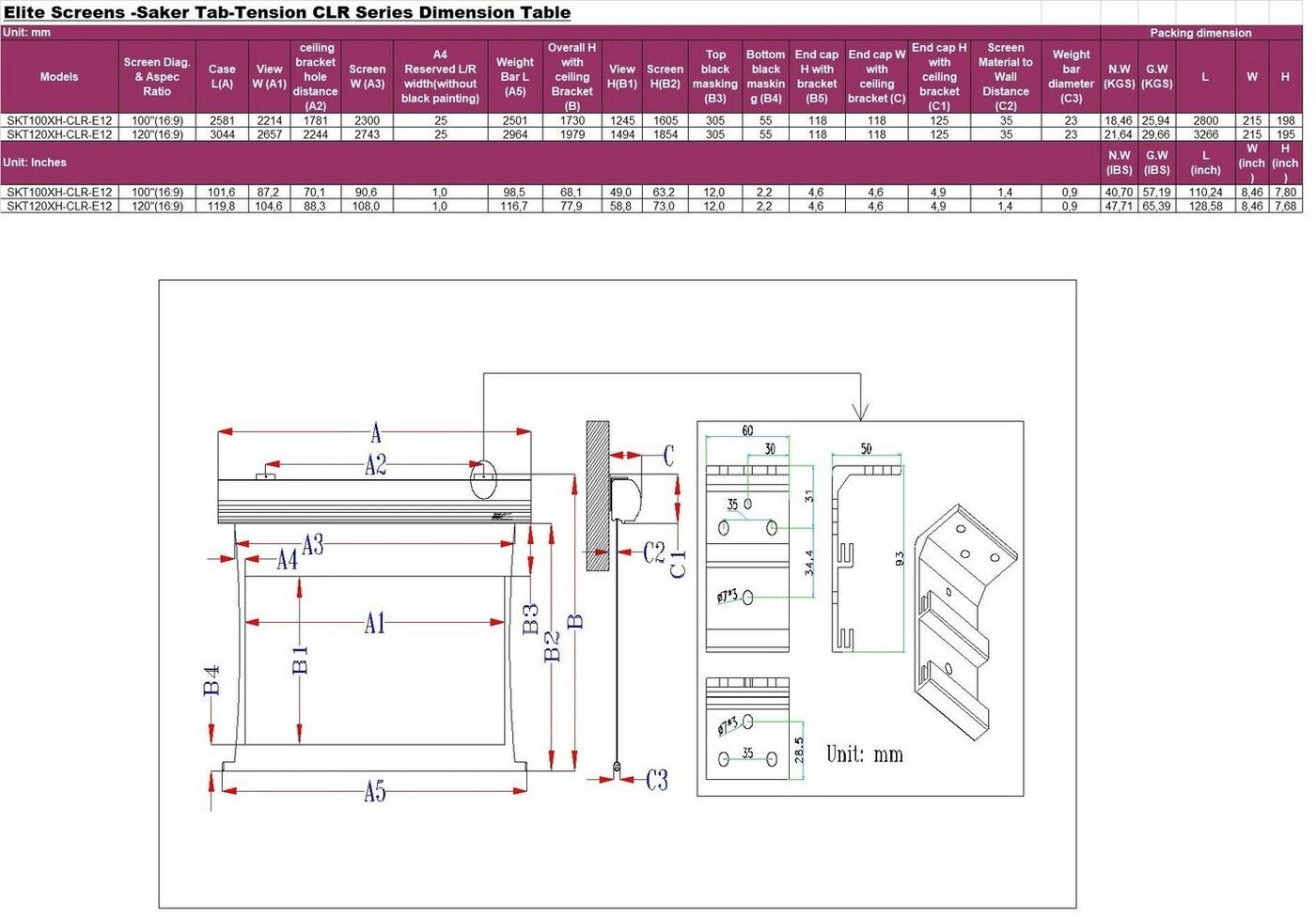Click the A1 view width label in diagram
The image size is (1316, 917).
(374, 623)
